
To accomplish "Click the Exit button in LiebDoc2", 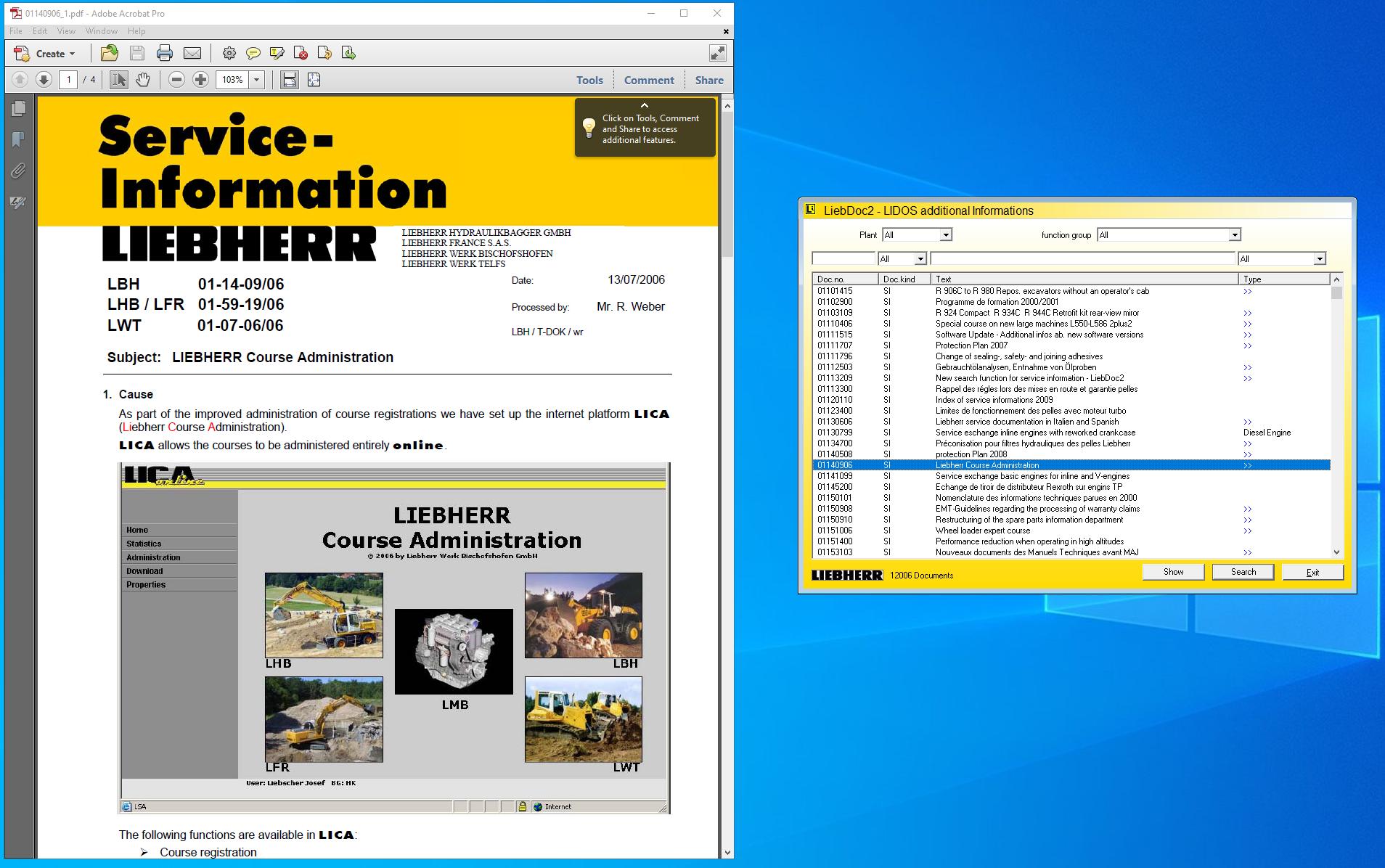I will 1312,572.
